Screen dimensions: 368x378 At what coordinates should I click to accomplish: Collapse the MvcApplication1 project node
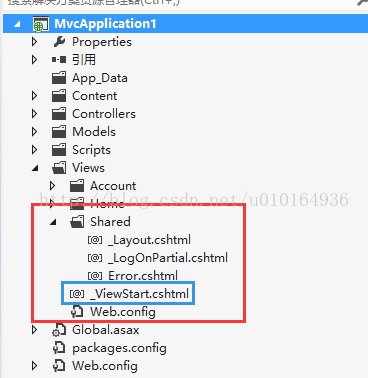click(17, 25)
